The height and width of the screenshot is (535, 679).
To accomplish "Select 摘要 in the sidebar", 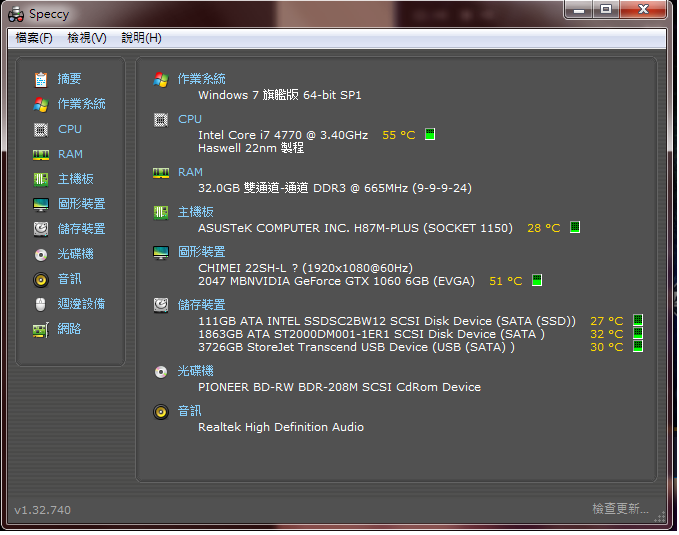I will point(69,79).
